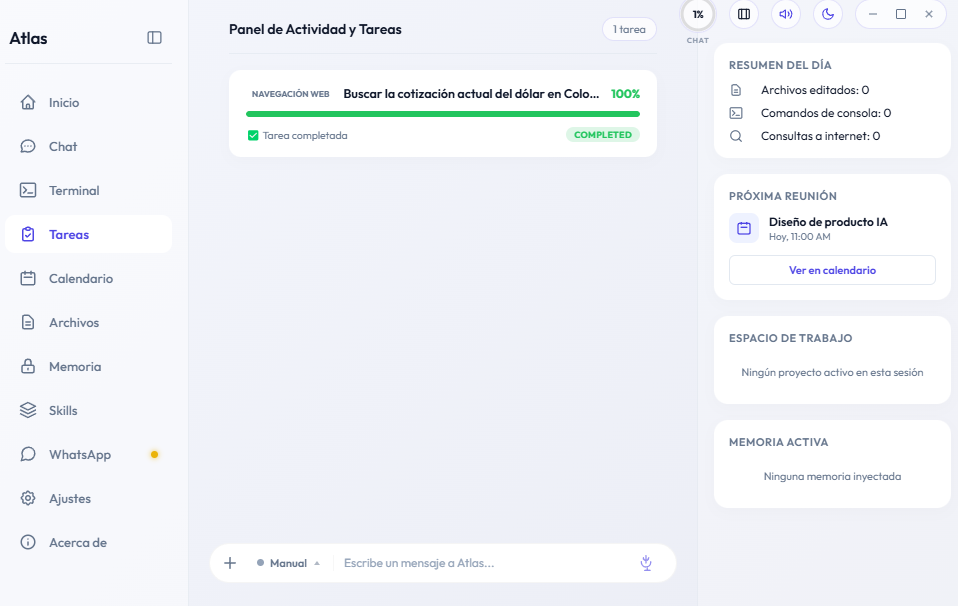Click the Memoria lock icon
This screenshot has width=958, height=606.
point(28,366)
